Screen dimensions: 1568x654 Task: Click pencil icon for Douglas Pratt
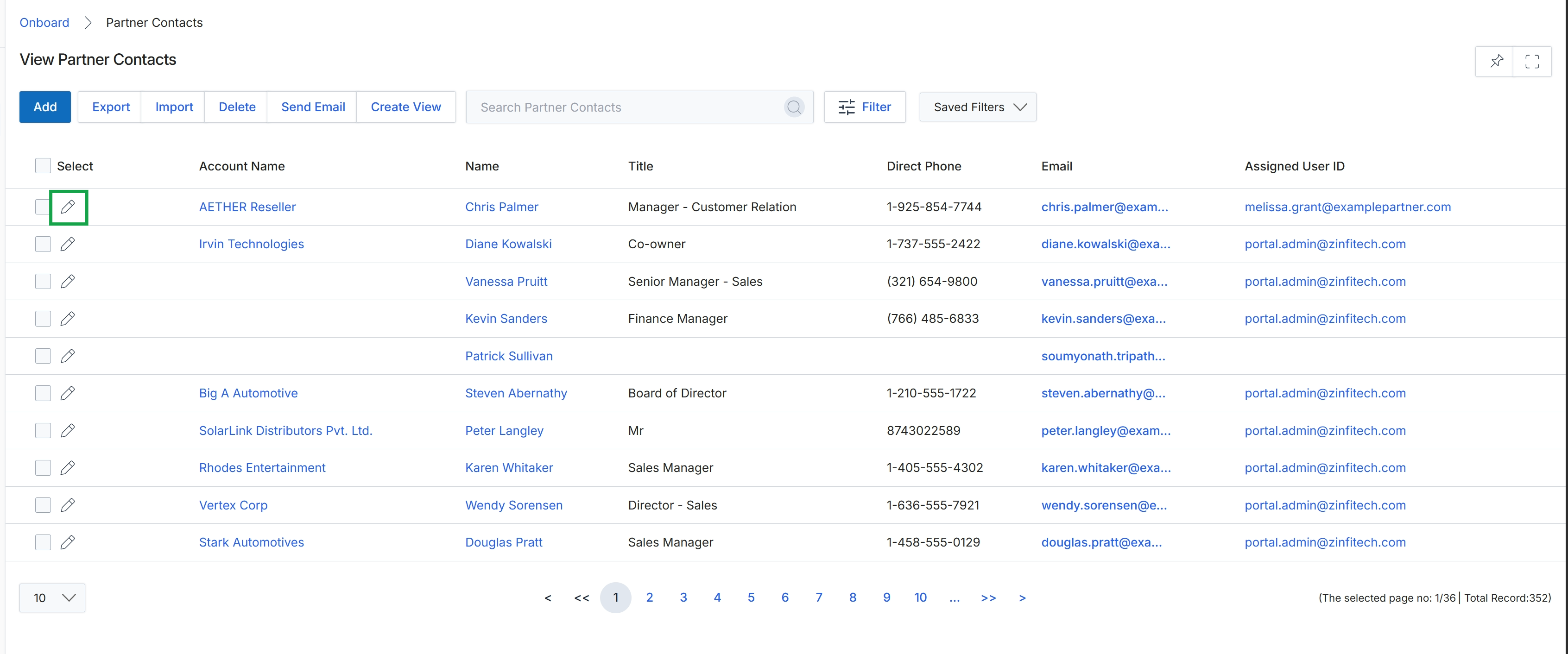pos(68,542)
